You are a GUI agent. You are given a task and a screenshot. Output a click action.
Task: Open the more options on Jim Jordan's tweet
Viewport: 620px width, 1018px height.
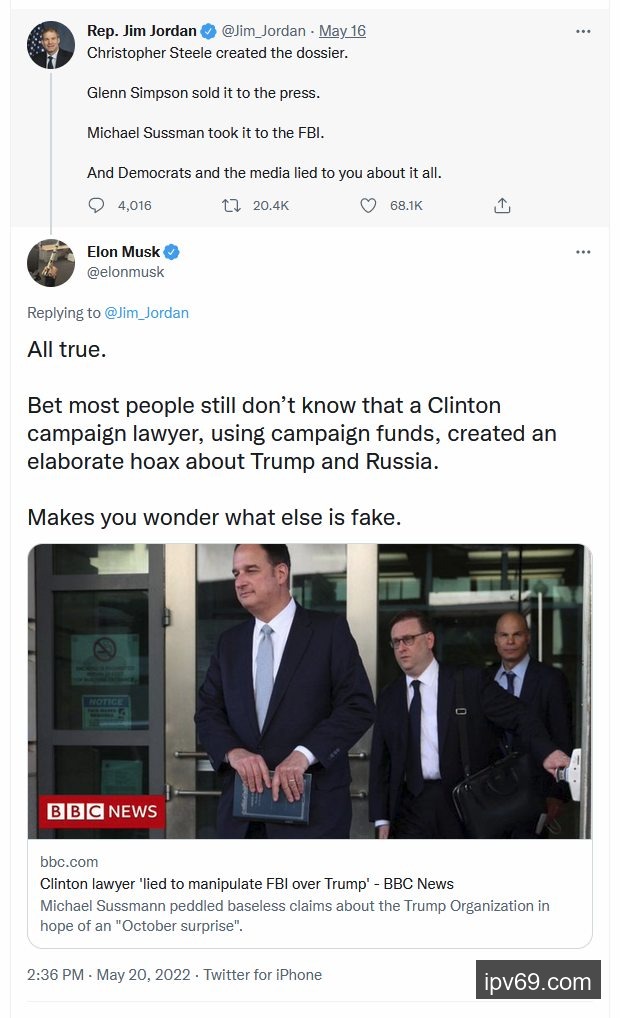(x=583, y=31)
